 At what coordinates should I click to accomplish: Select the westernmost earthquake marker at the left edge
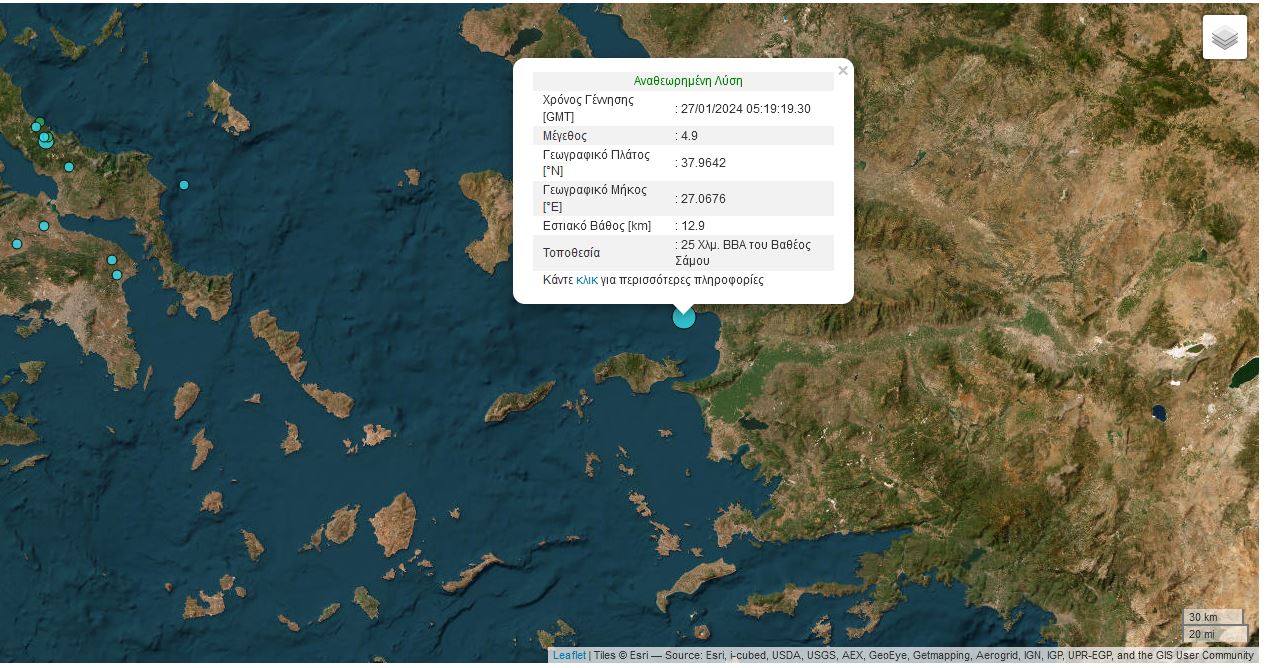coord(17,244)
